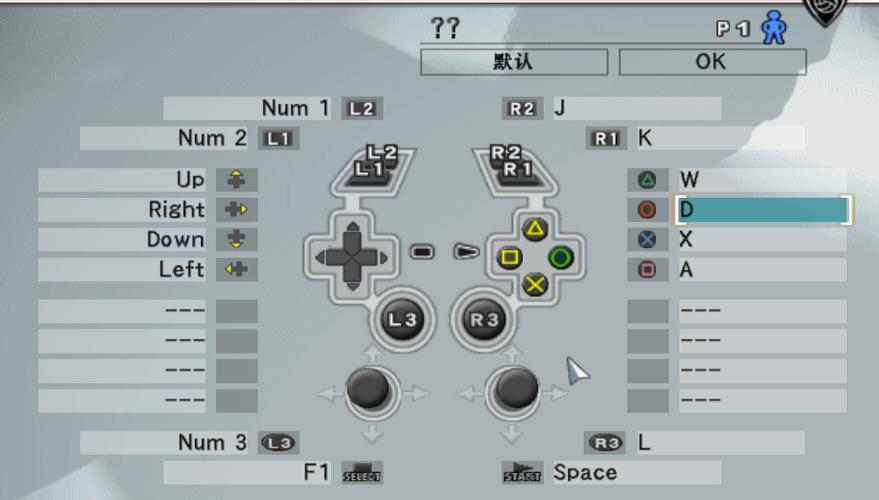The width and height of the screenshot is (879, 500).
Task: Click the left analog stick on the diagram
Action: pos(369,388)
